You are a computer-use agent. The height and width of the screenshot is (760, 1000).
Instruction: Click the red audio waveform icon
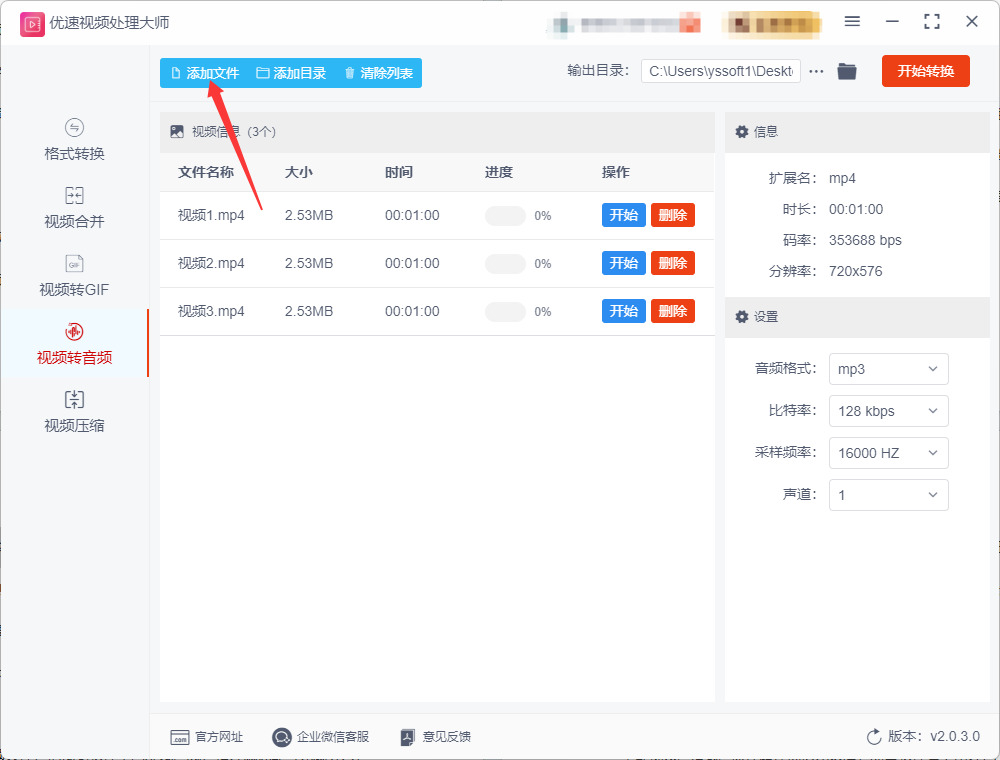tap(75, 332)
